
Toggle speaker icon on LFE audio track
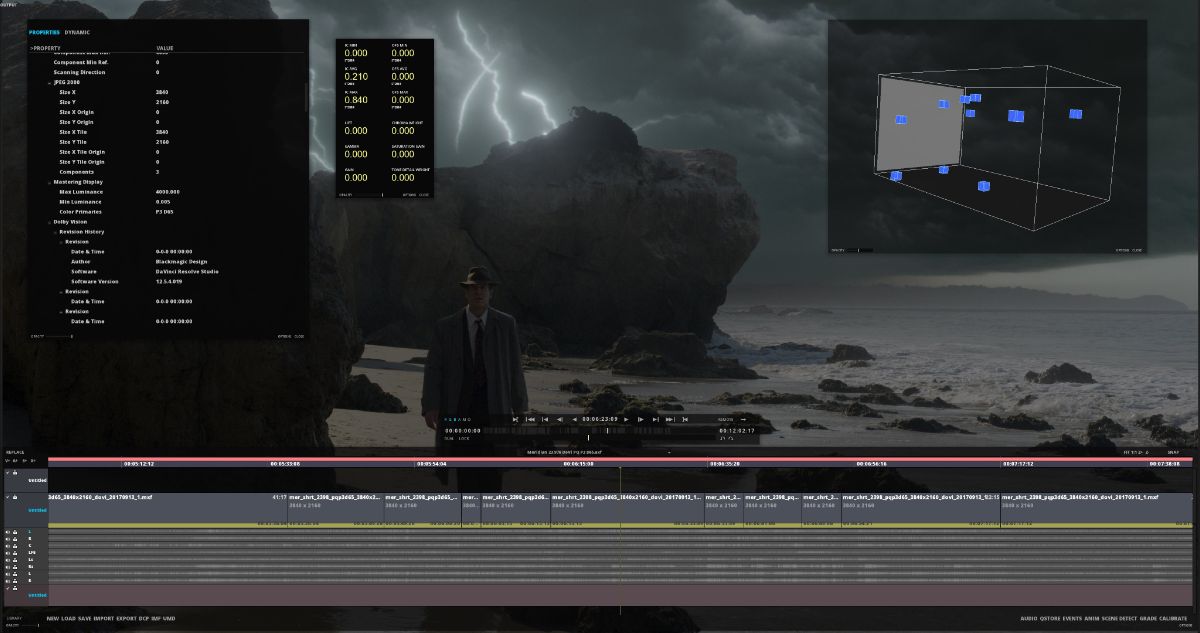pyautogui.click(x=7, y=553)
